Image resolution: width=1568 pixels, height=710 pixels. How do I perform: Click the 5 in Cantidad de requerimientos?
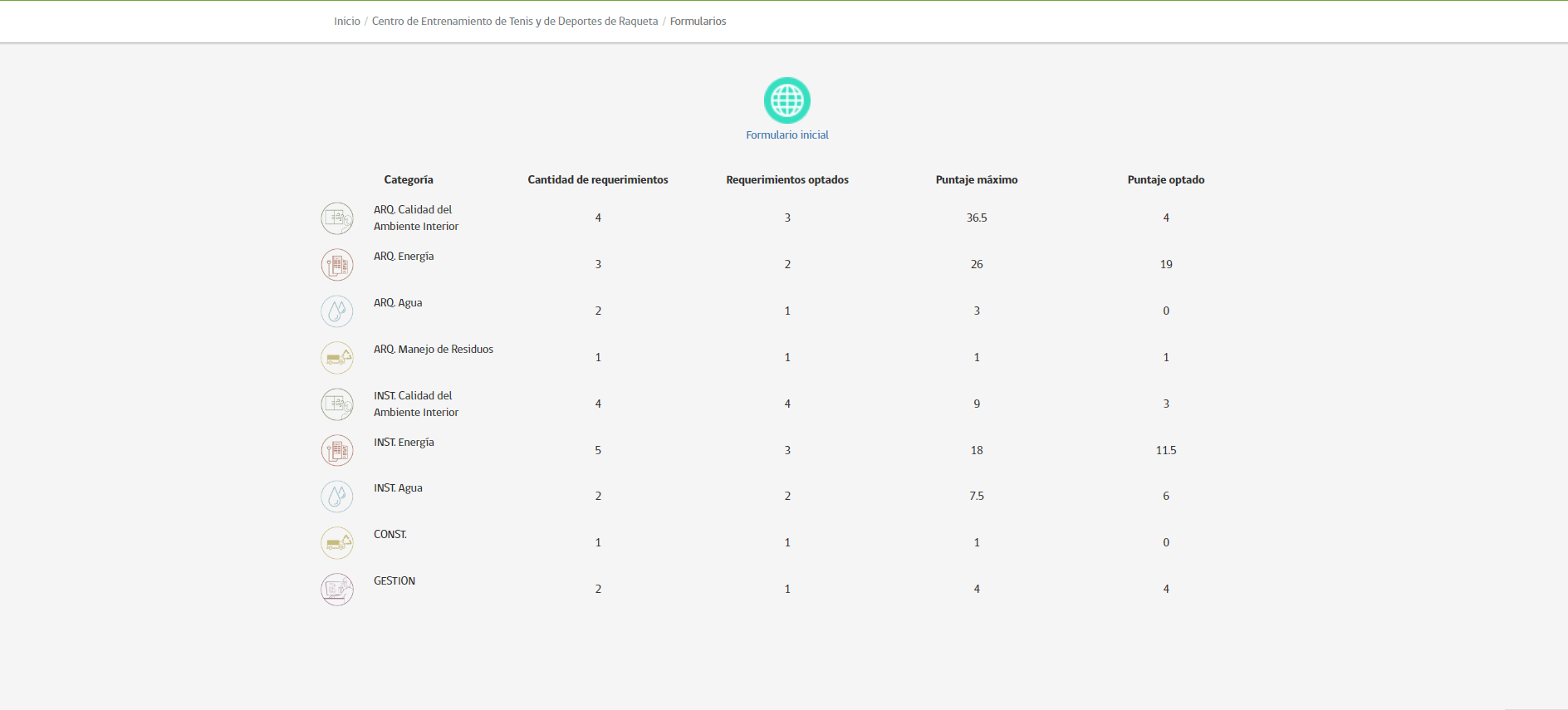(598, 450)
